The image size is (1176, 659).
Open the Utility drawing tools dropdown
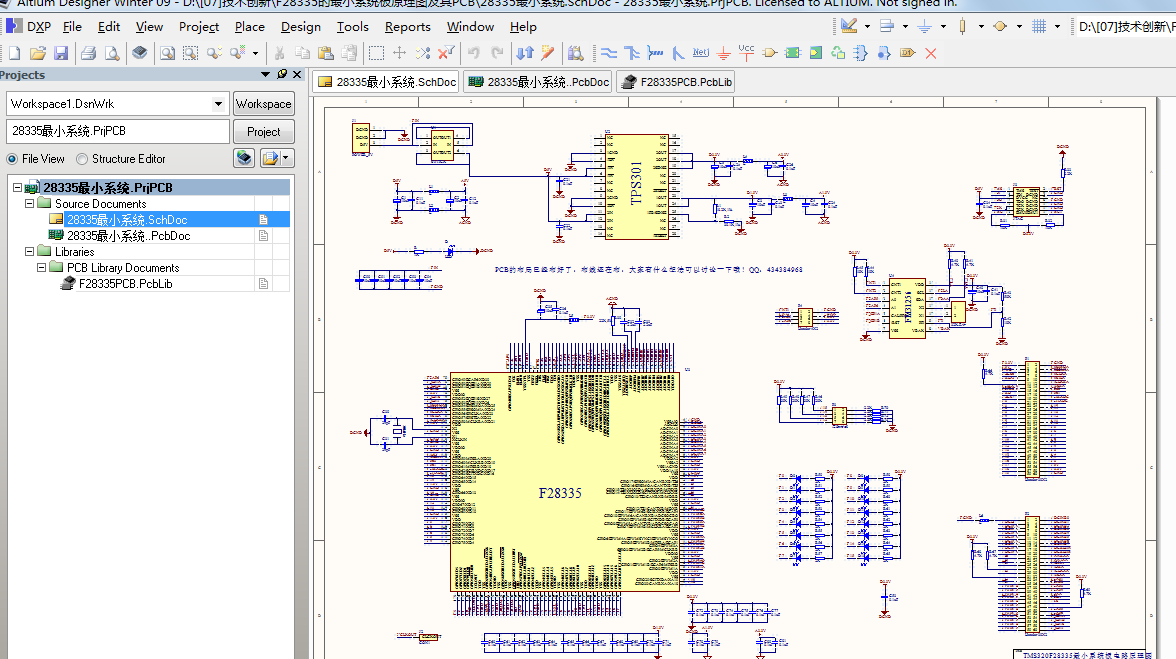click(x=868, y=26)
